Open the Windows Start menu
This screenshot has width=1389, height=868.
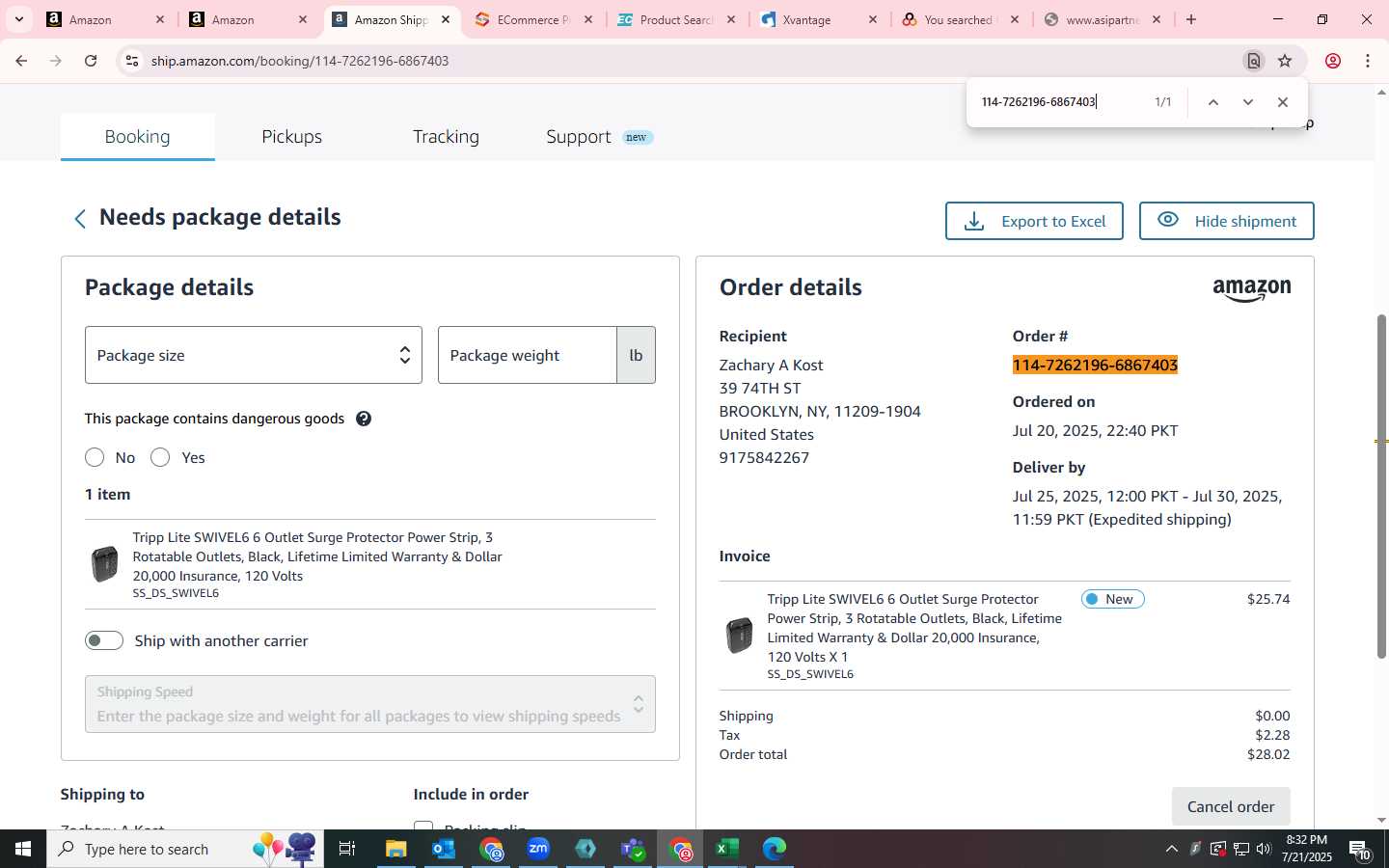[x=23, y=849]
